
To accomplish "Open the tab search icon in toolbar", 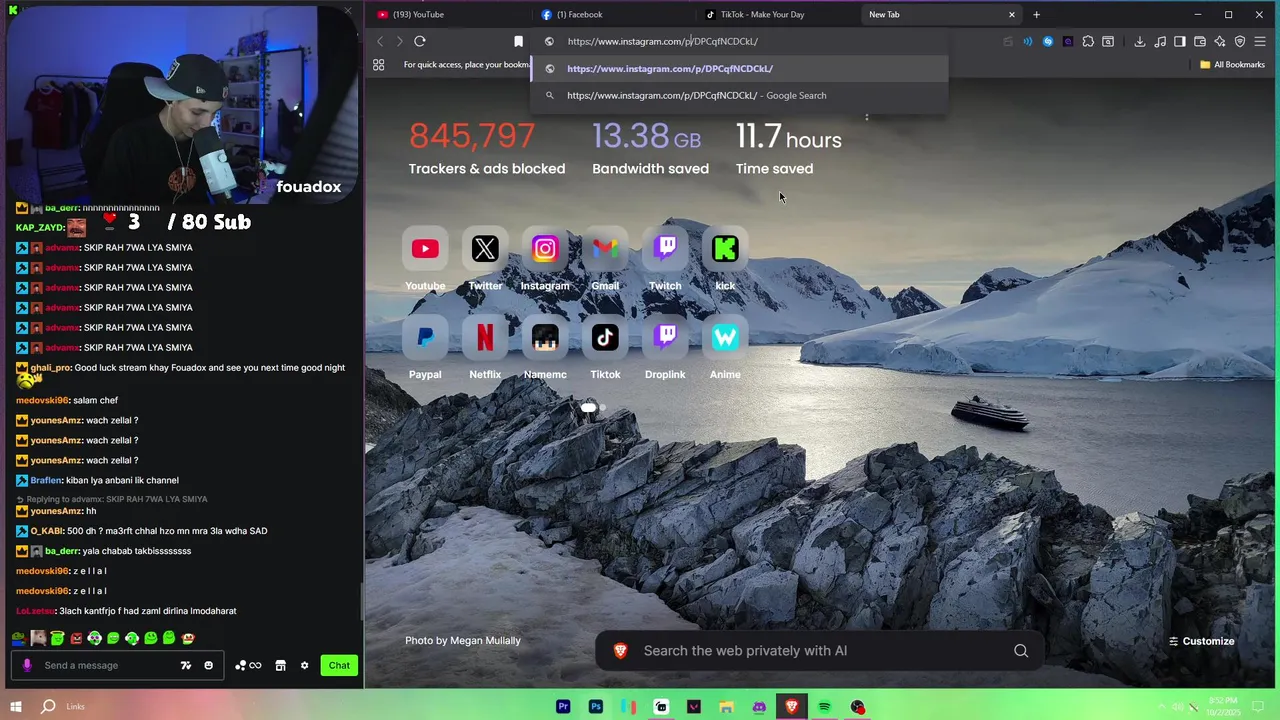I will pyautogui.click(x=1108, y=41).
